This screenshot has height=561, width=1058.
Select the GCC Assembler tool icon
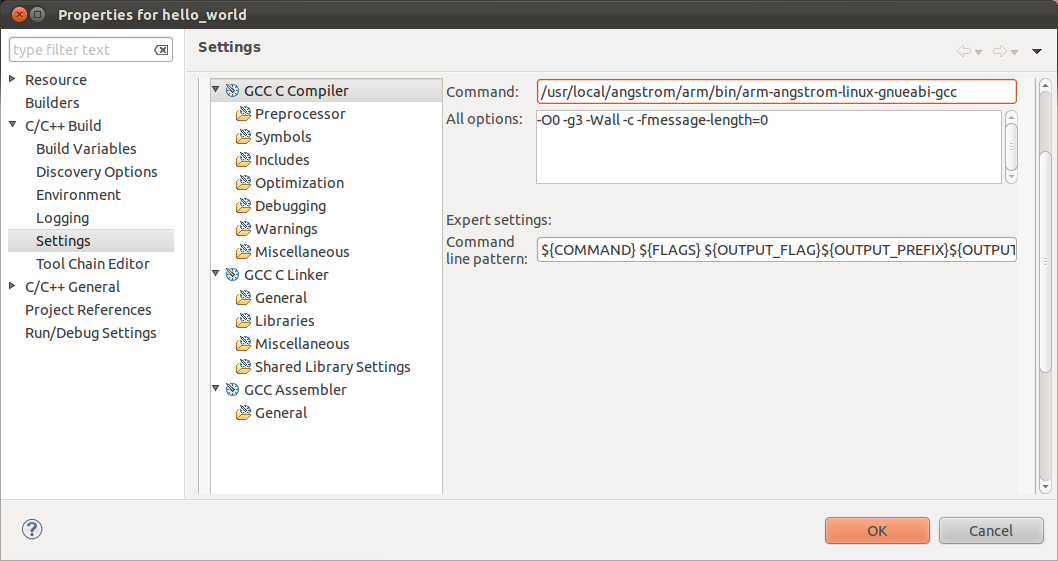[x=233, y=390]
